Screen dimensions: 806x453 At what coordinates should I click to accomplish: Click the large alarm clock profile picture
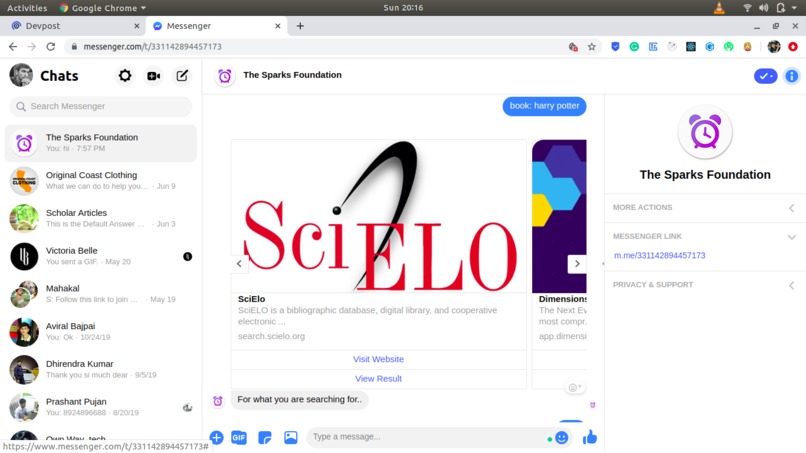coord(705,133)
